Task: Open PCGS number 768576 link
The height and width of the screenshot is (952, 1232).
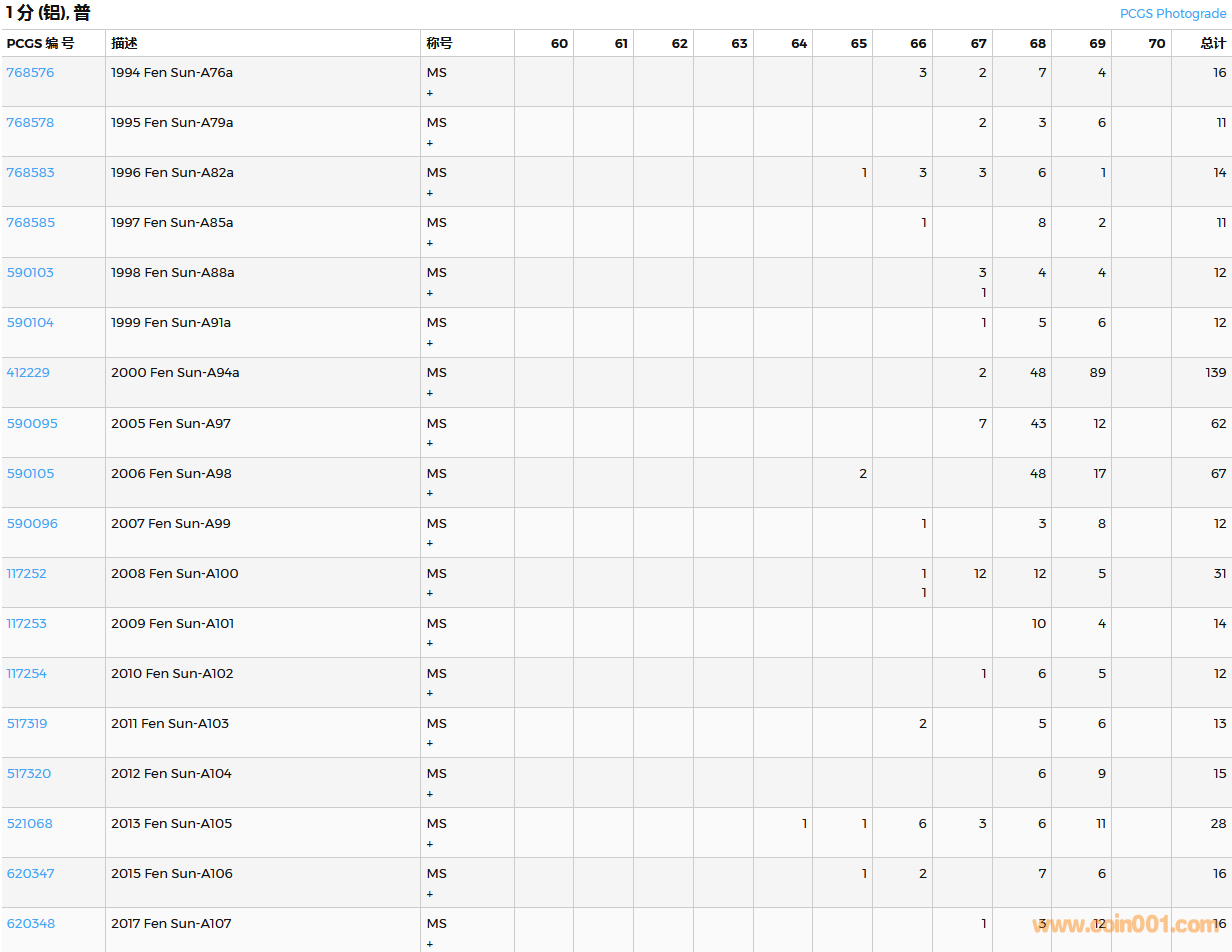Action: coord(30,73)
